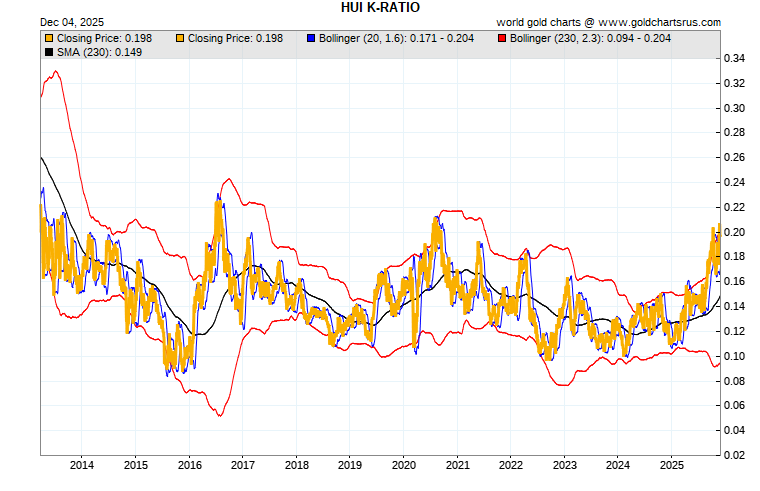This screenshot has width=760, height=491.
Task: Click the 0.20 y-axis value
Action: pos(734,232)
